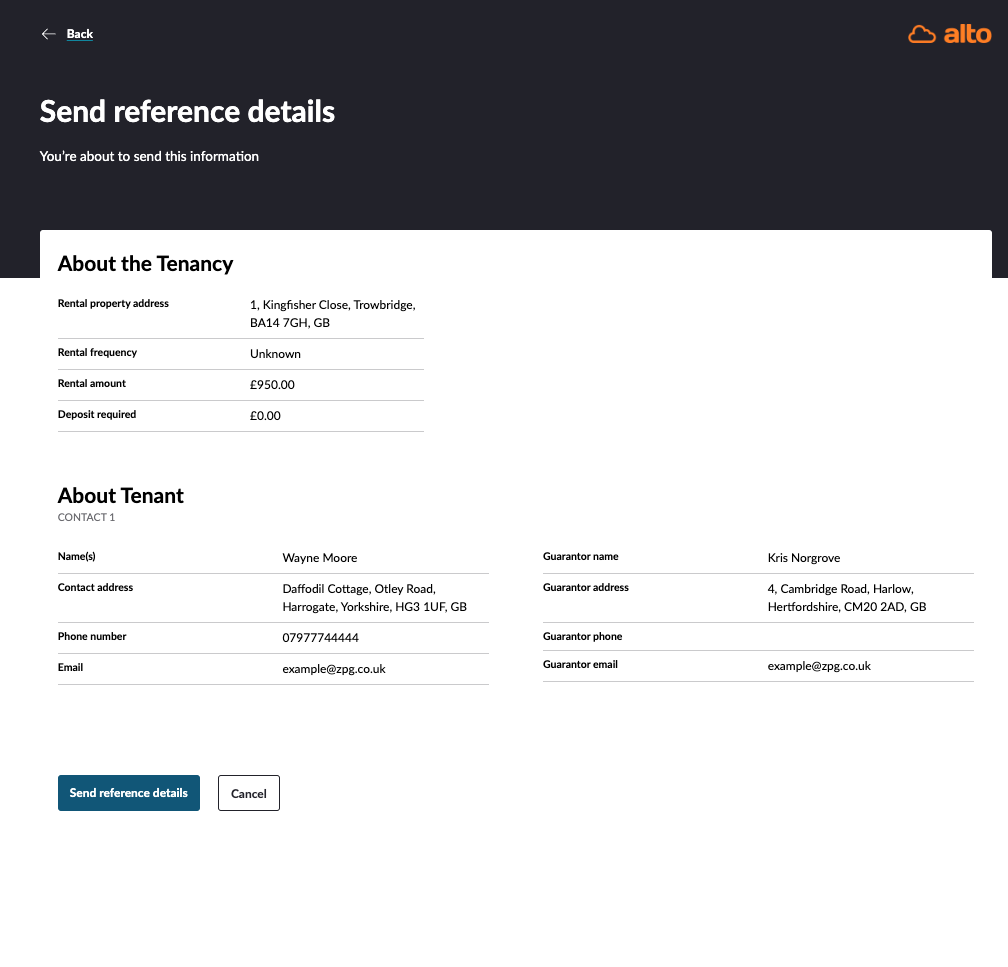Click the Back link text
The height and width of the screenshot is (967, 1008).
click(80, 34)
